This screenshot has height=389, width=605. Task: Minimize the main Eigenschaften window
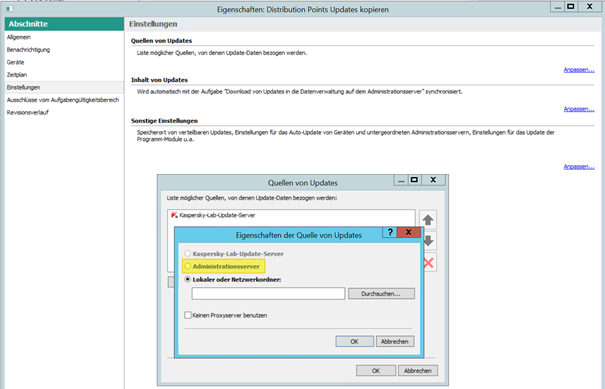(x=558, y=7)
